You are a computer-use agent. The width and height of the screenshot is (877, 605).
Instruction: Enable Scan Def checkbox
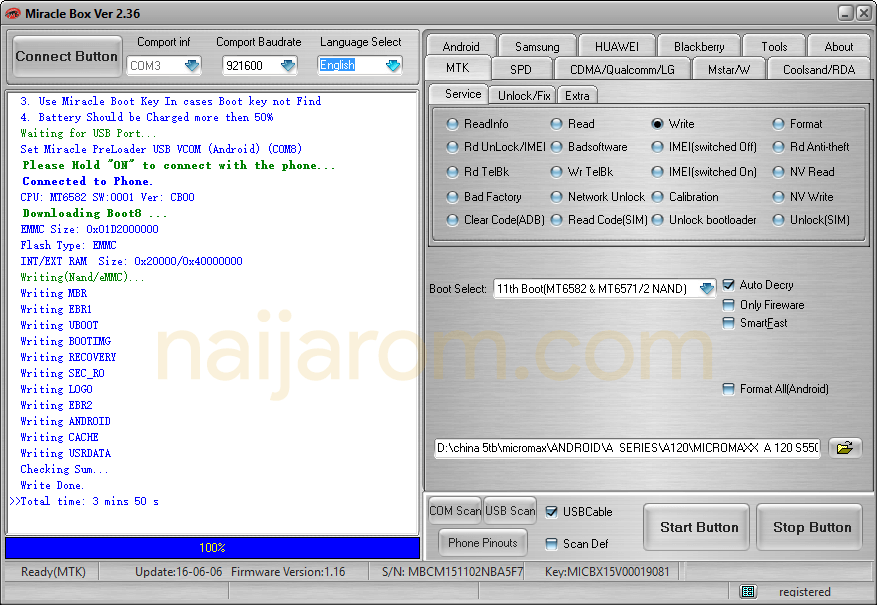pyautogui.click(x=551, y=543)
